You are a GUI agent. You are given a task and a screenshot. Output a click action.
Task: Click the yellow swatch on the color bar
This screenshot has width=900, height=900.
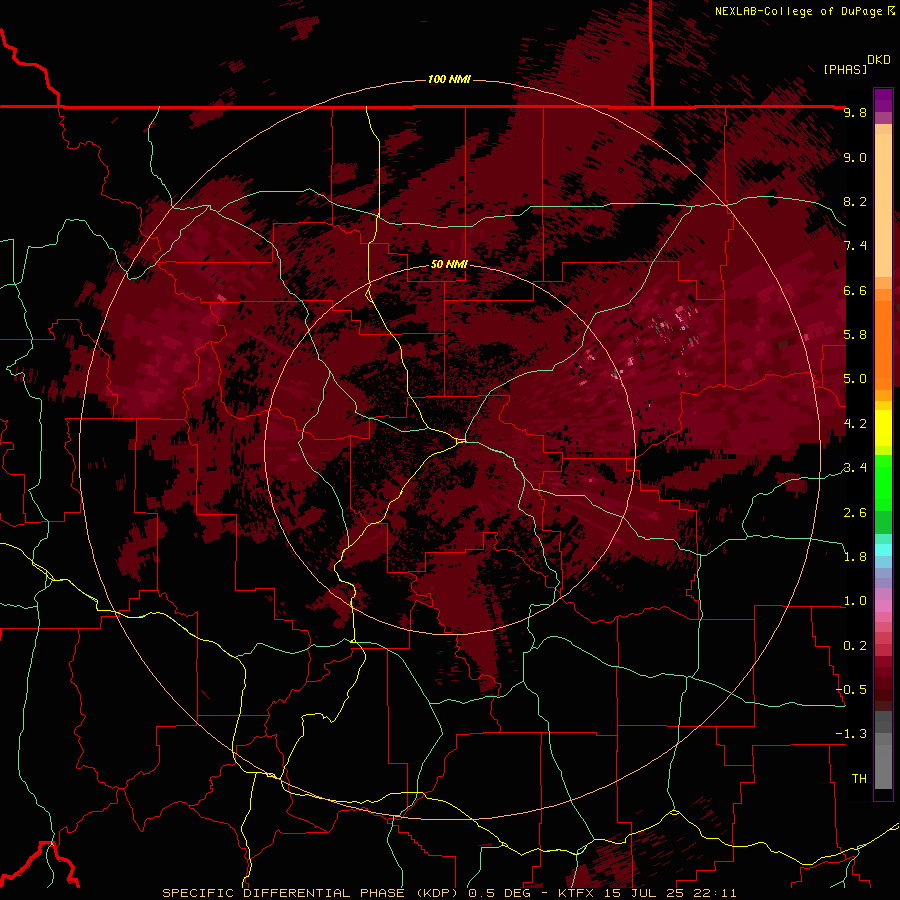[x=883, y=428]
